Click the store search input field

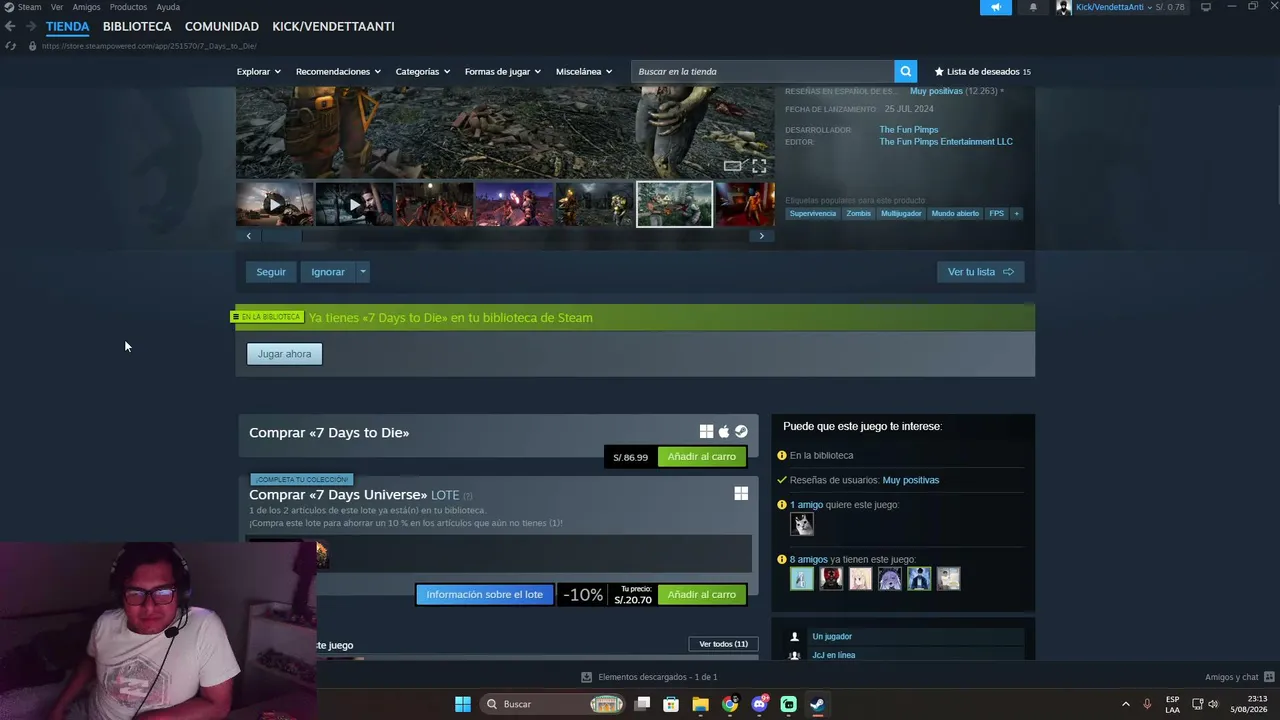762,71
